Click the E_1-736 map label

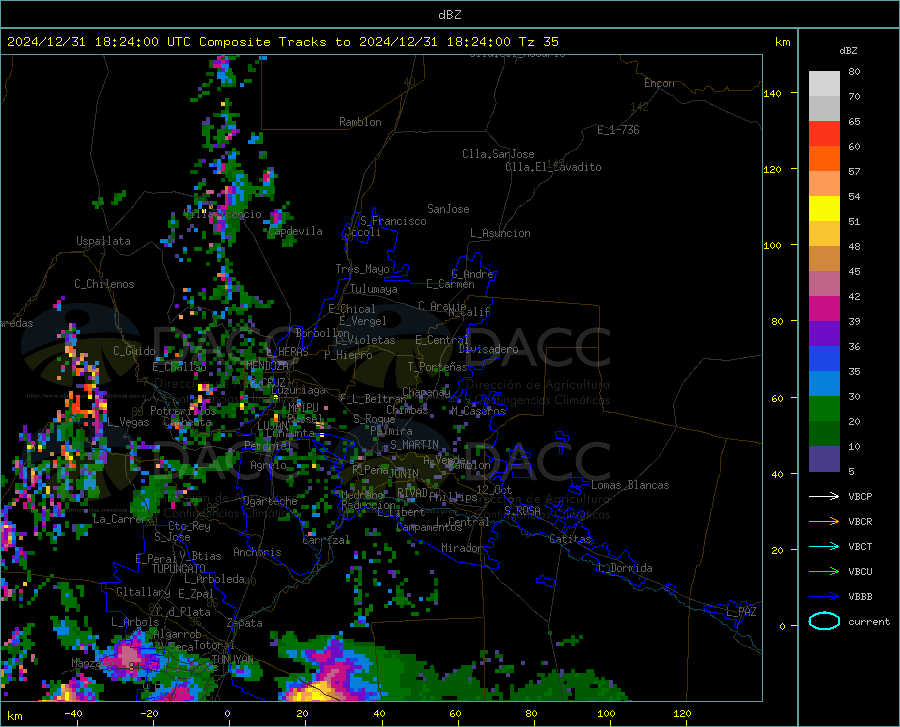pos(618,130)
